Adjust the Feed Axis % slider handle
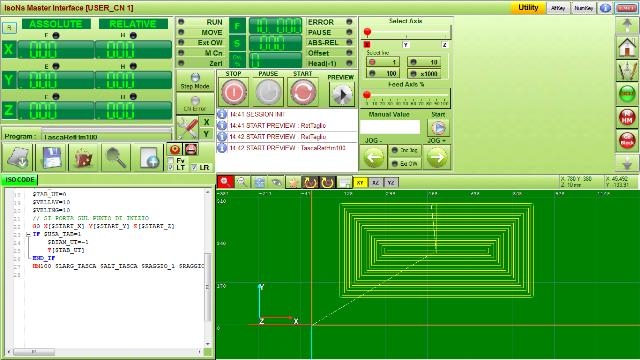Viewport: 640px width, 360px height. click(367, 95)
